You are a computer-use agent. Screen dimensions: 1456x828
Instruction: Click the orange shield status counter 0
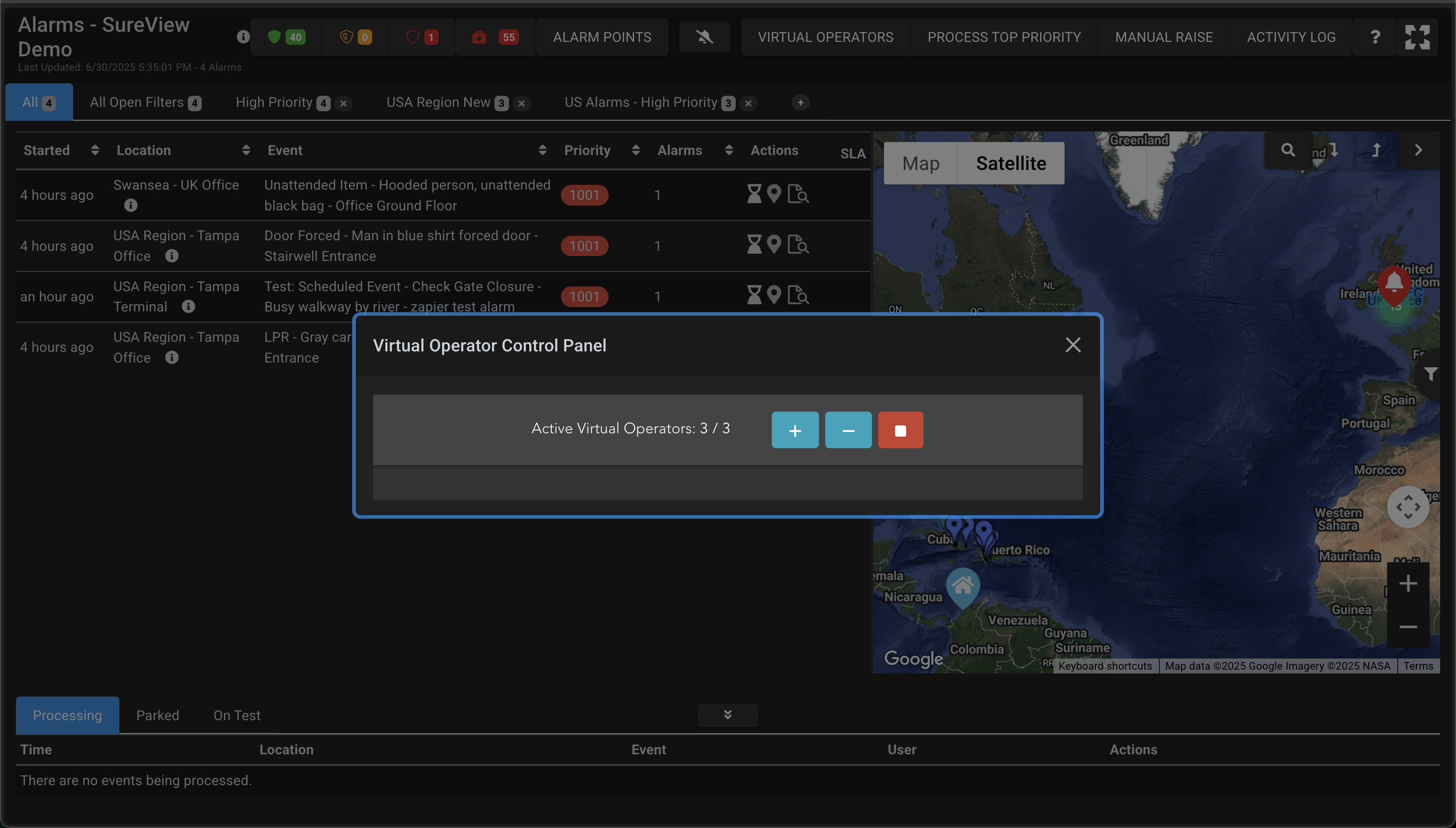(x=355, y=38)
